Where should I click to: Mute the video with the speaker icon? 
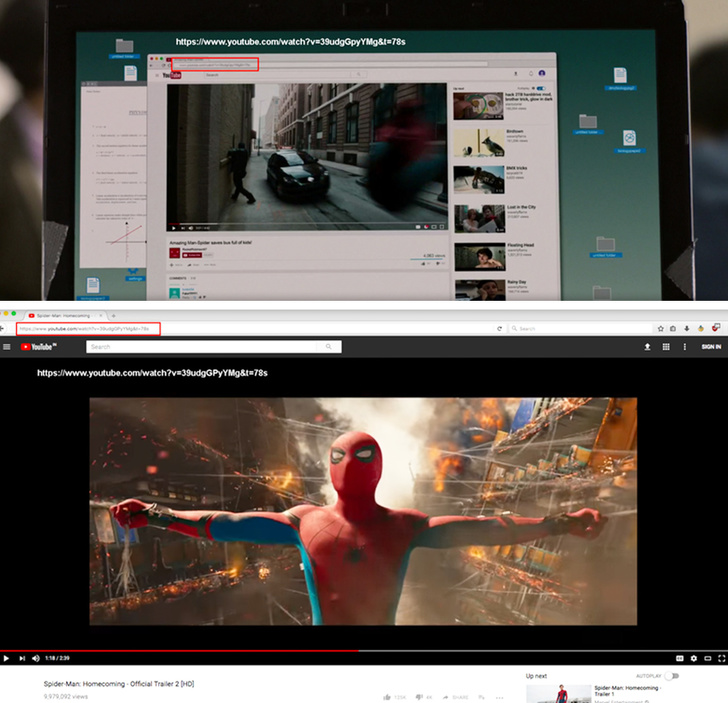[x=37, y=657]
